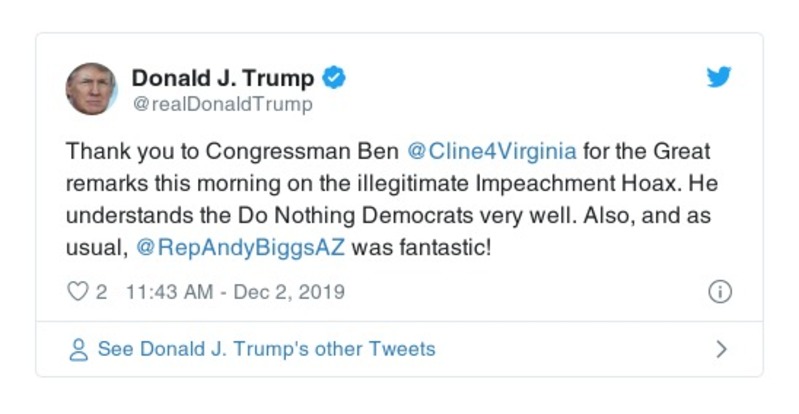Click the Twitter bird logo
The width and height of the screenshot is (799, 414).
719,78
